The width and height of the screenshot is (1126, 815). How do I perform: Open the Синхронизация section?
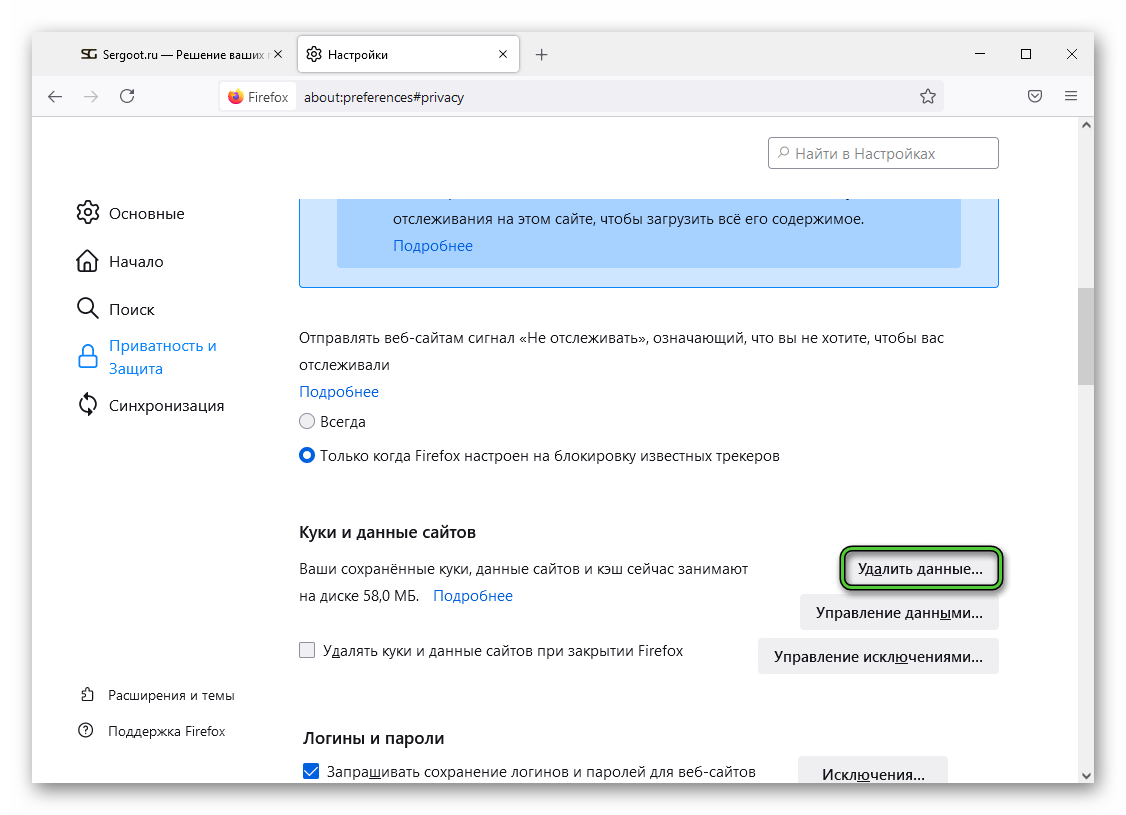[150, 405]
